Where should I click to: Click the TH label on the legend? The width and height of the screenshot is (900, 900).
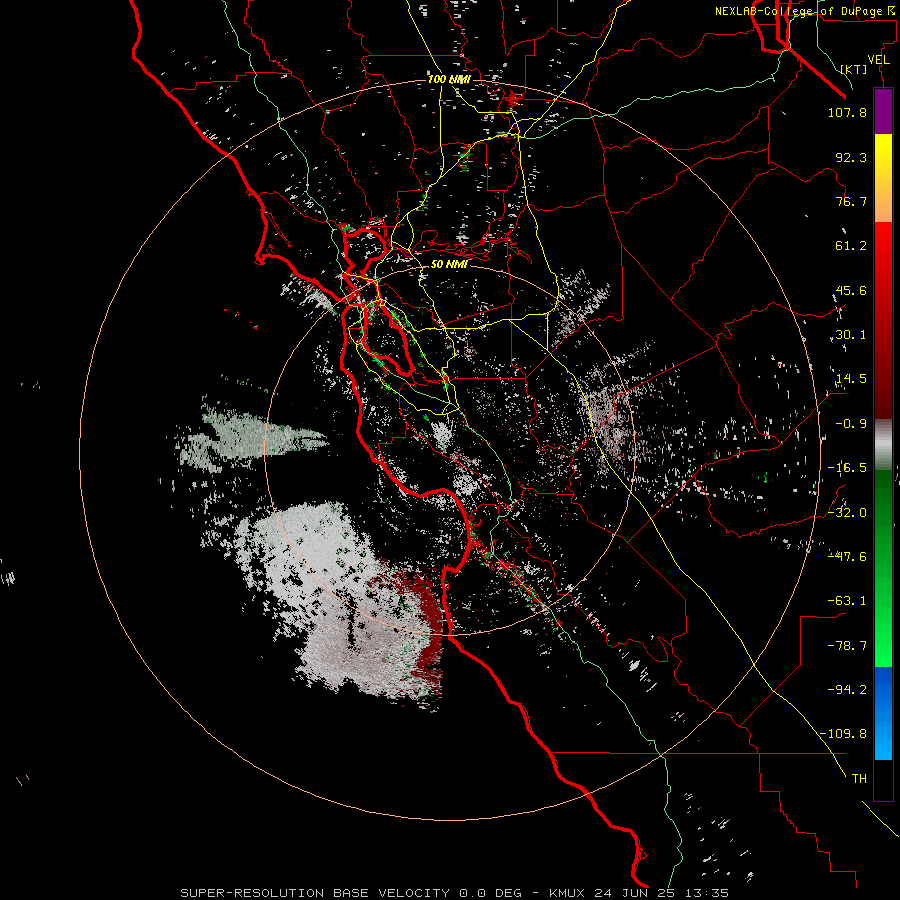click(859, 779)
